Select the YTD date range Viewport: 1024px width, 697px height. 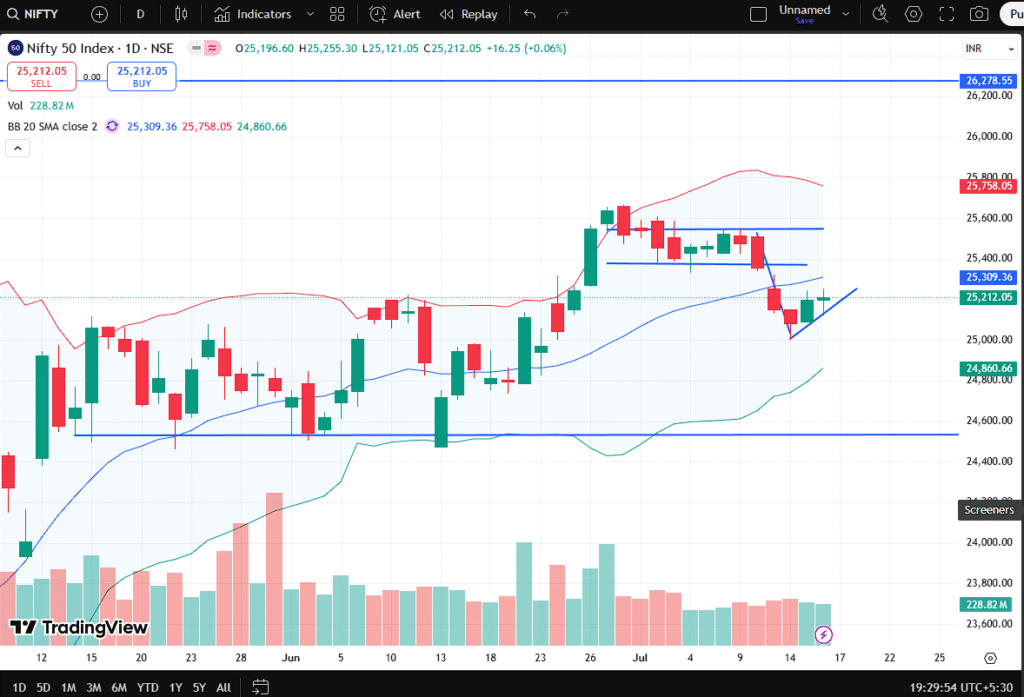pos(148,687)
